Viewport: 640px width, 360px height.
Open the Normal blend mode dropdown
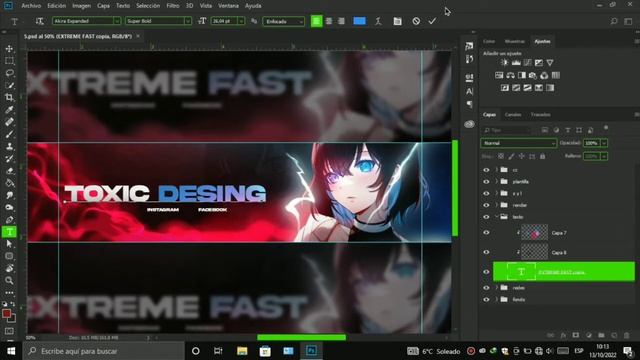tap(518, 143)
